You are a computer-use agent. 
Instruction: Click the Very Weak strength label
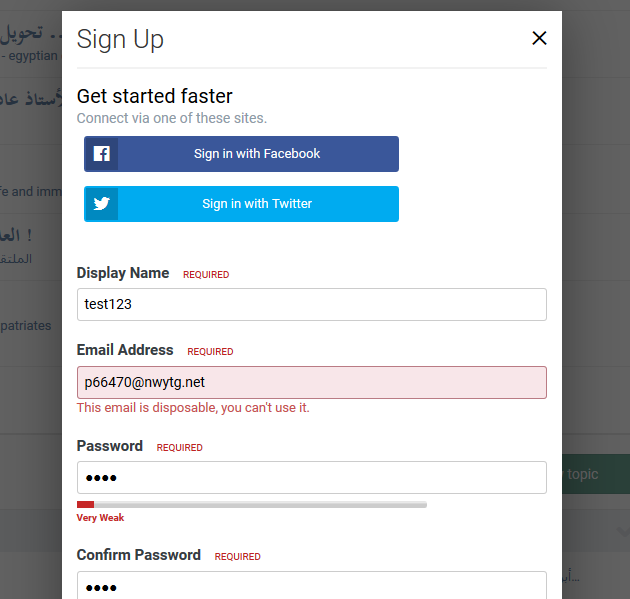100,517
